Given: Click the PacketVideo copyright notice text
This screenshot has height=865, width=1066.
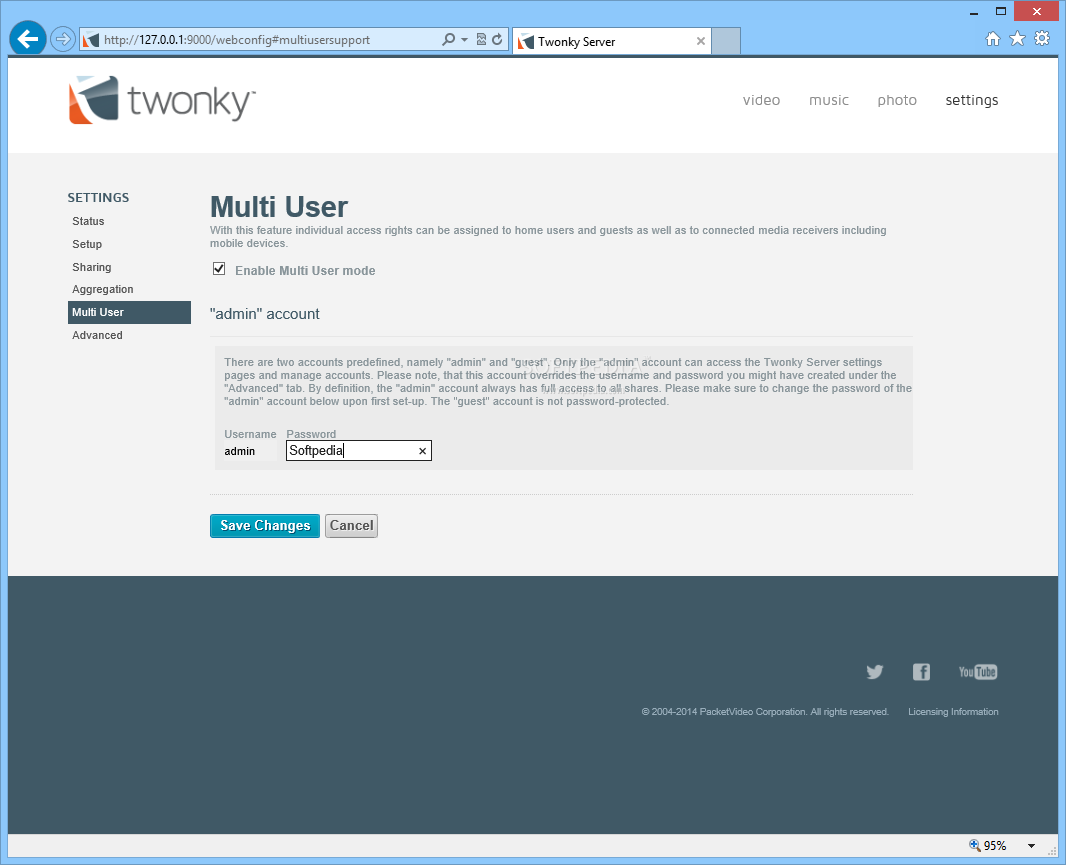Looking at the screenshot, I should [x=765, y=712].
